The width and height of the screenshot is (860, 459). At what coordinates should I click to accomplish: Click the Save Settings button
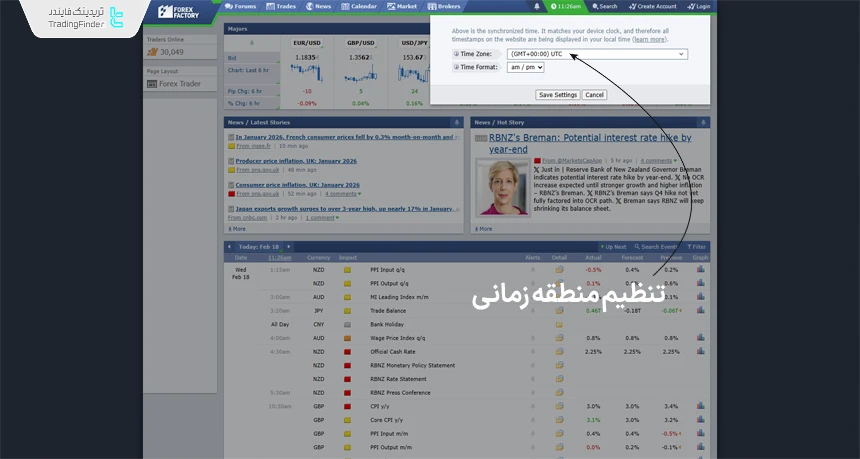point(558,95)
